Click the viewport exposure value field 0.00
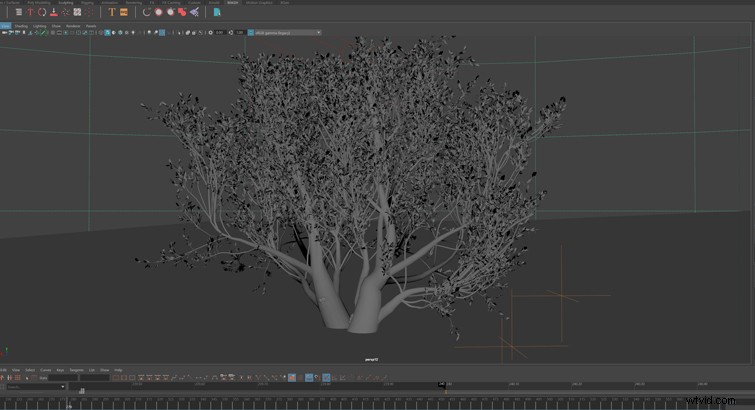Screen dimensions: 755x410 tap(220, 33)
